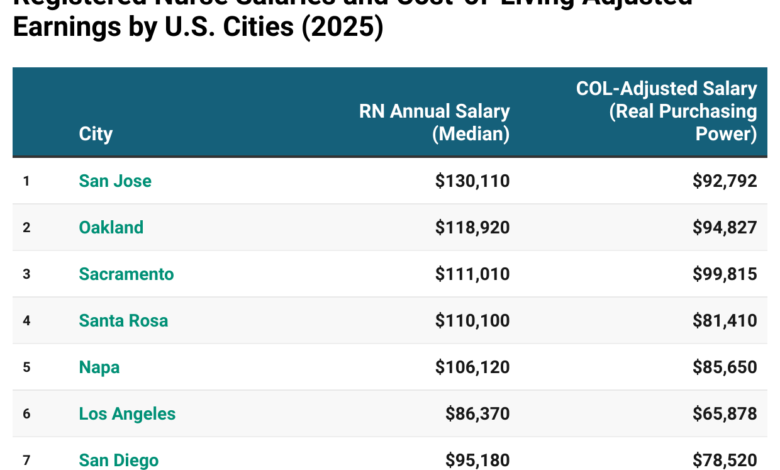Click Sacramento's $99,815 adjusted salary cell
Viewport: 780px width, 470px height.
(x=724, y=274)
